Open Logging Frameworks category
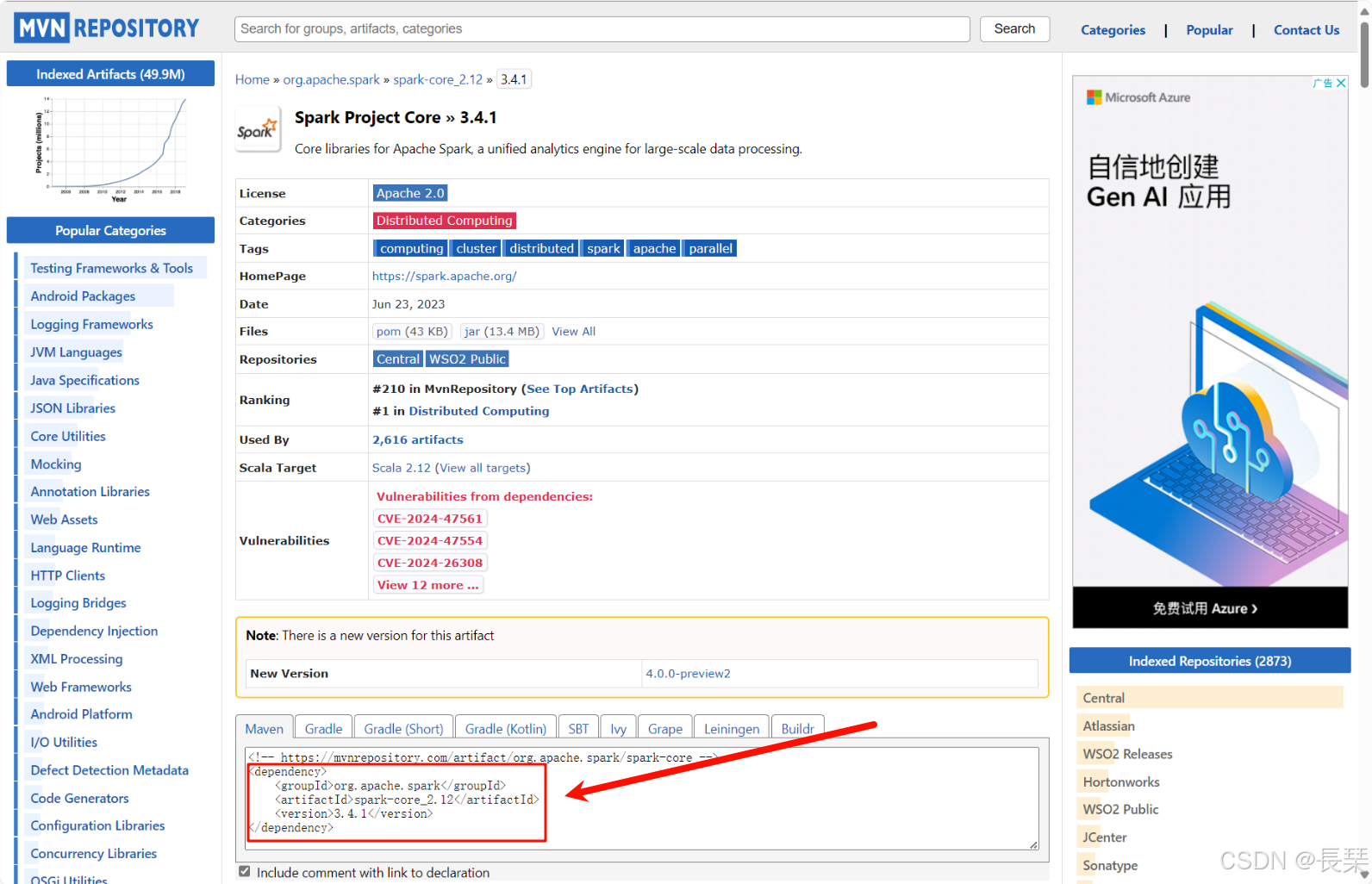The image size is (1372, 884). click(91, 324)
